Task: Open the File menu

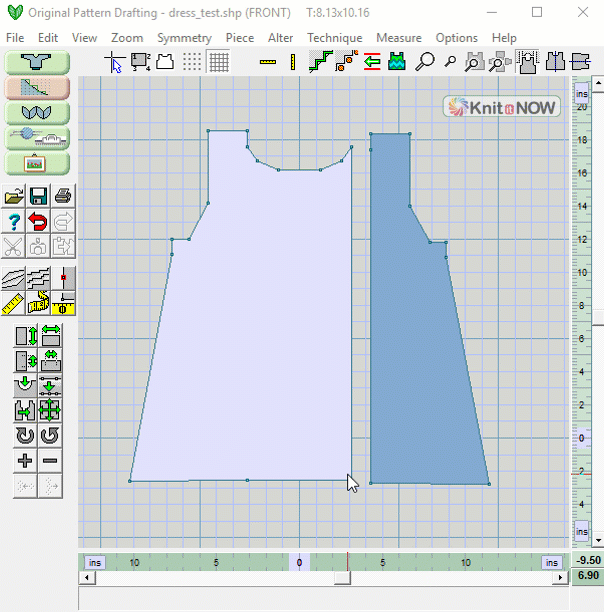Action: [15, 38]
